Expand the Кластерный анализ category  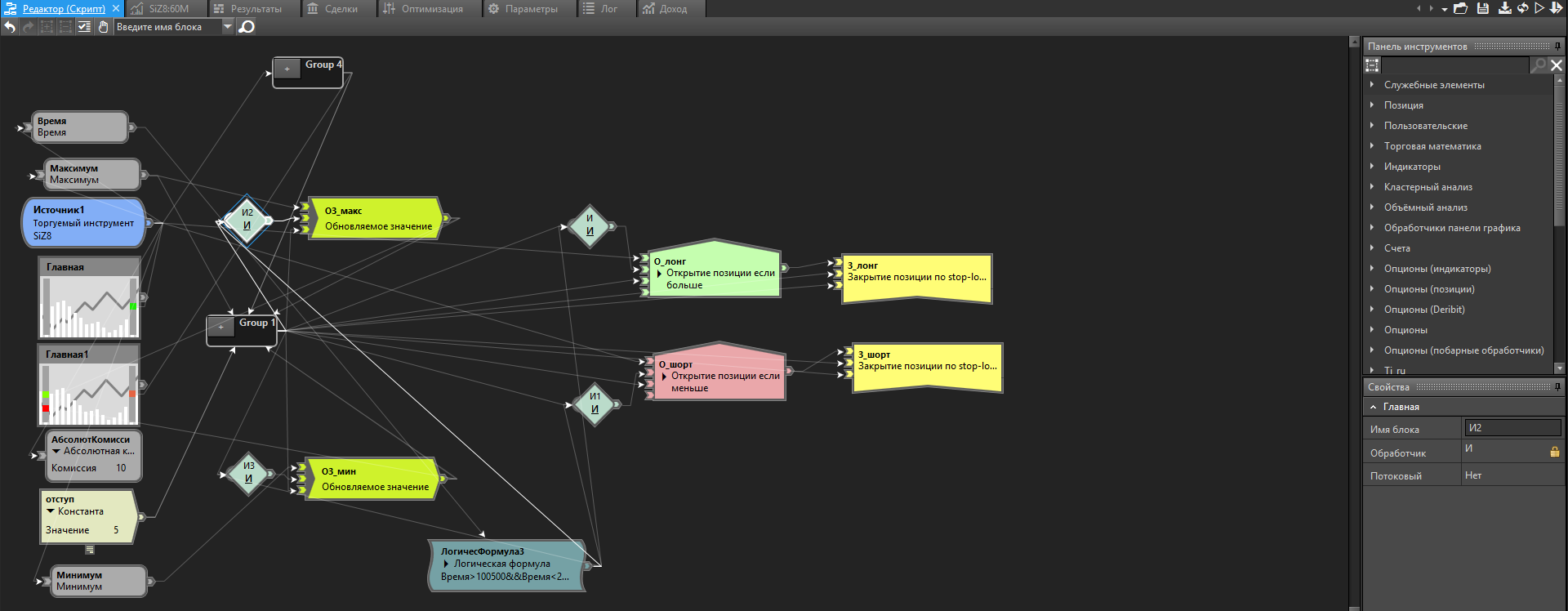[1372, 187]
